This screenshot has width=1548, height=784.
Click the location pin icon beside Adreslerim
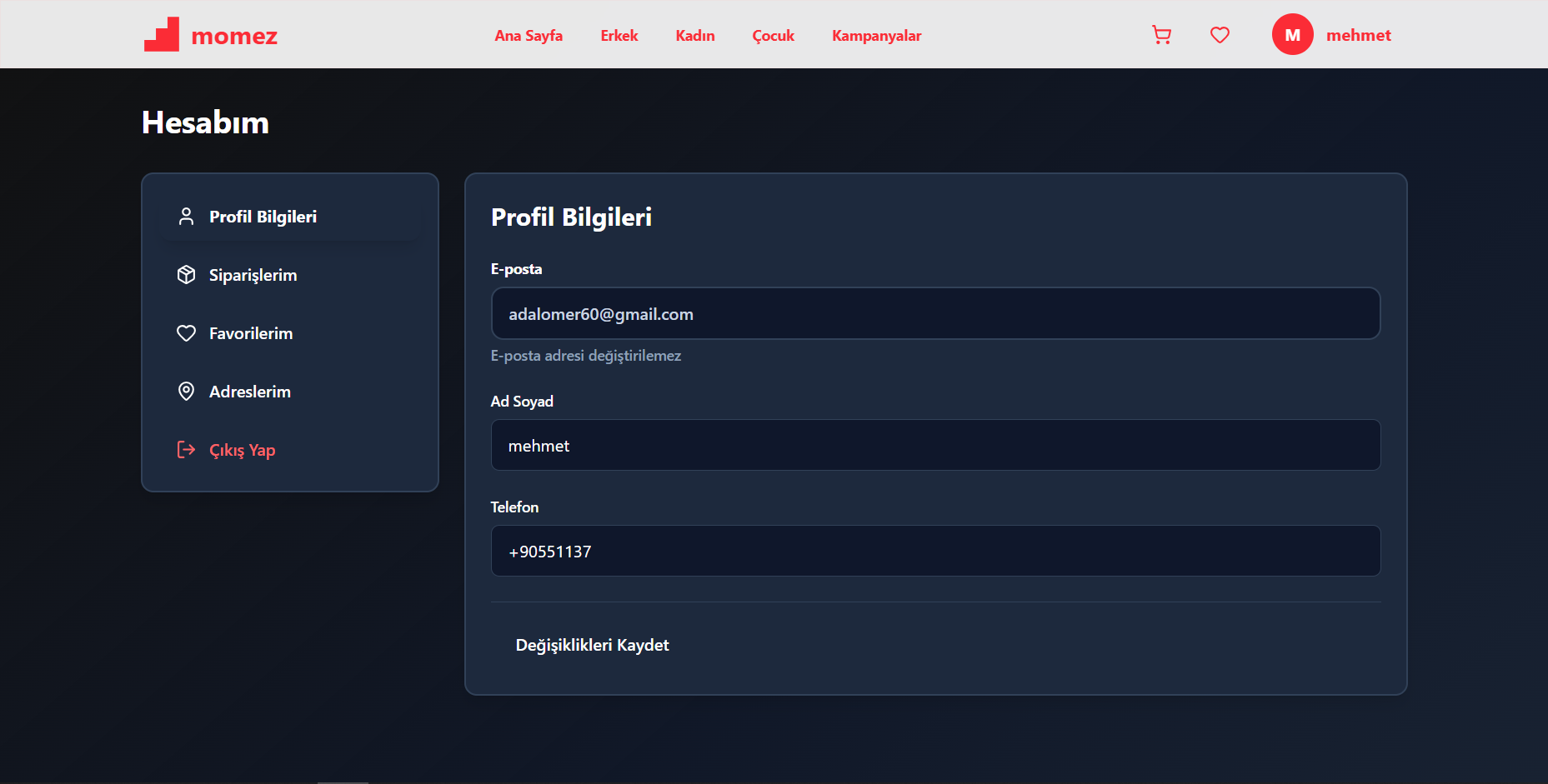tap(186, 392)
